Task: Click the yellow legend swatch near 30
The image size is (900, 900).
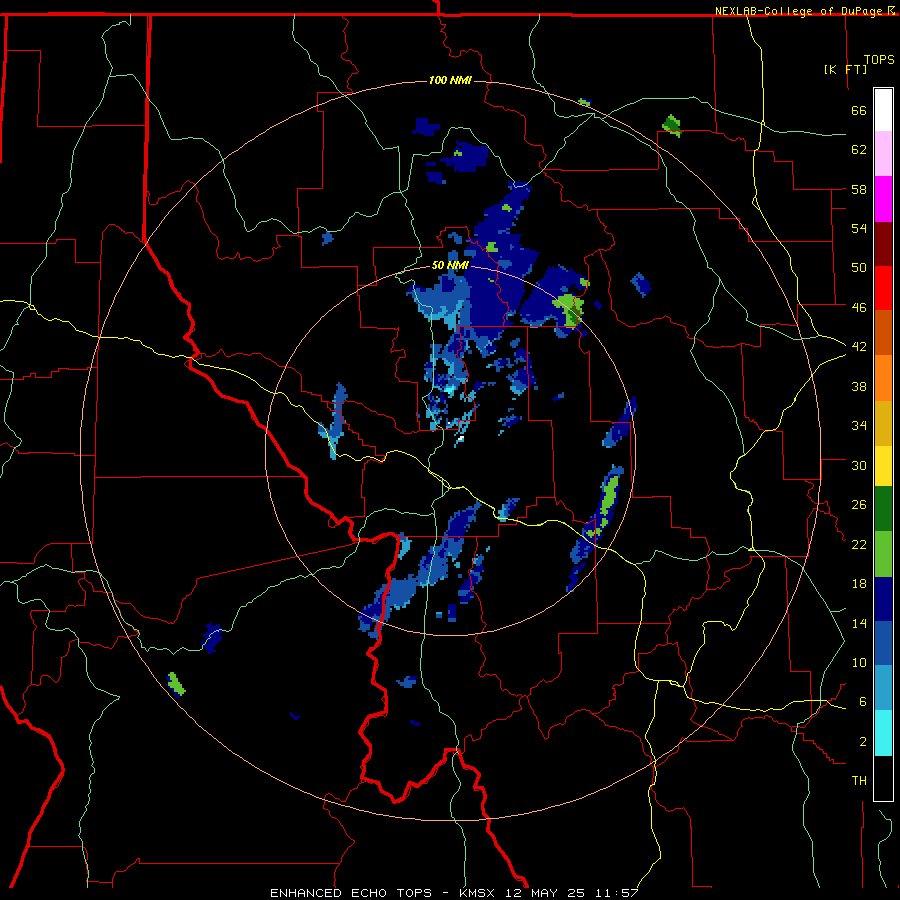Action: click(x=883, y=466)
